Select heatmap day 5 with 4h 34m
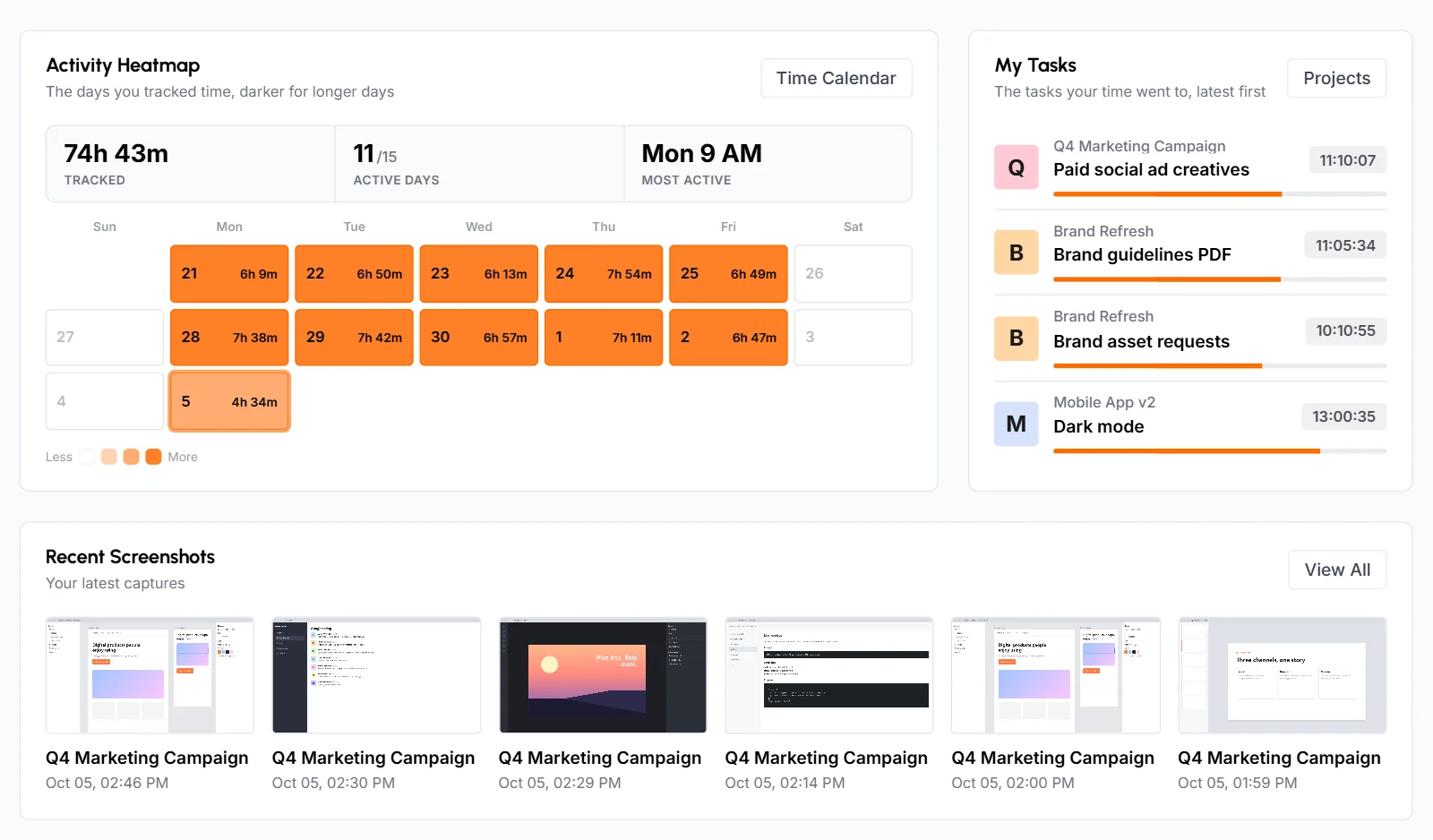The height and width of the screenshot is (840, 1433). click(x=229, y=401)
